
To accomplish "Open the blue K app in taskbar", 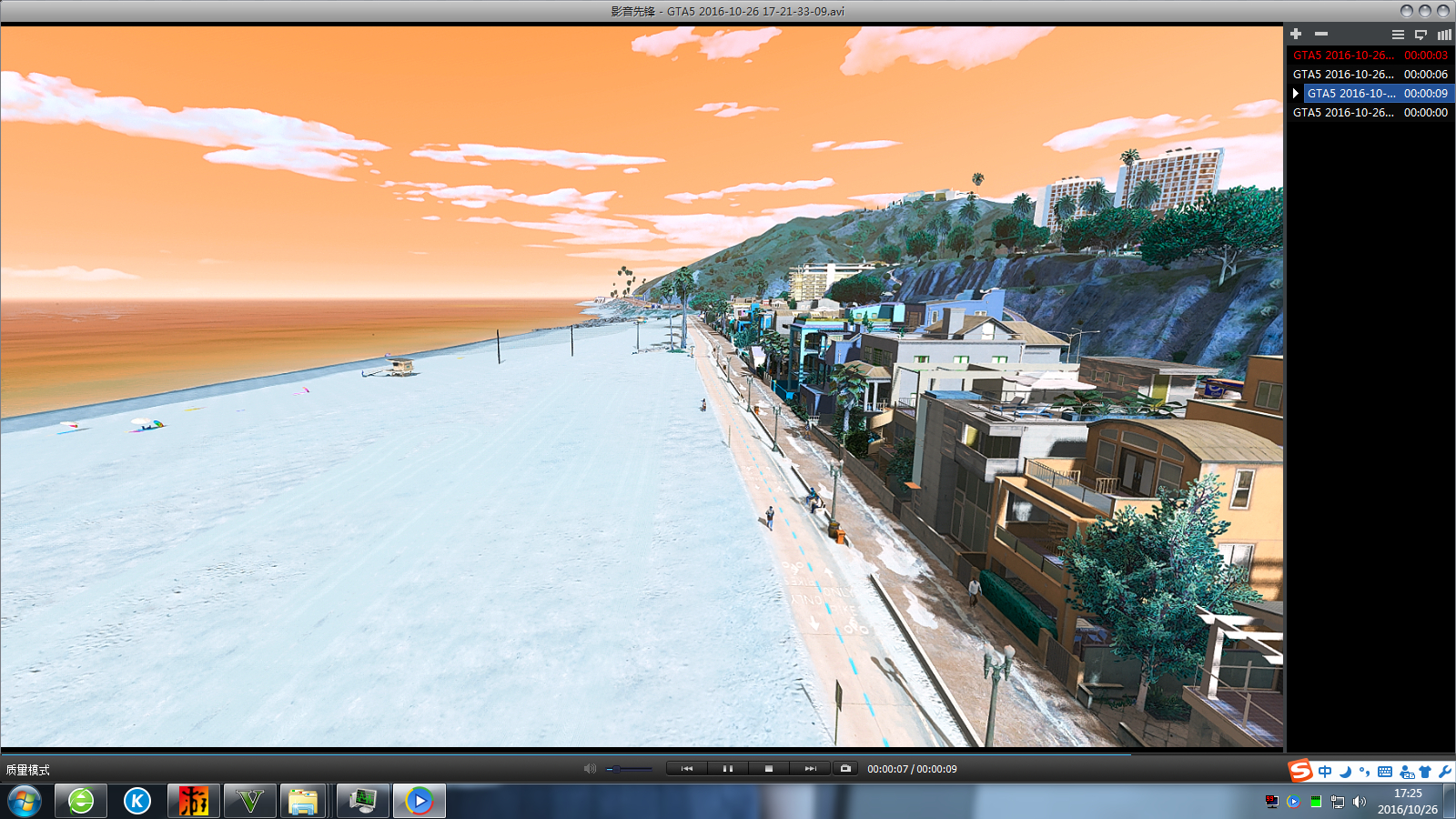I will pos(137,801).
